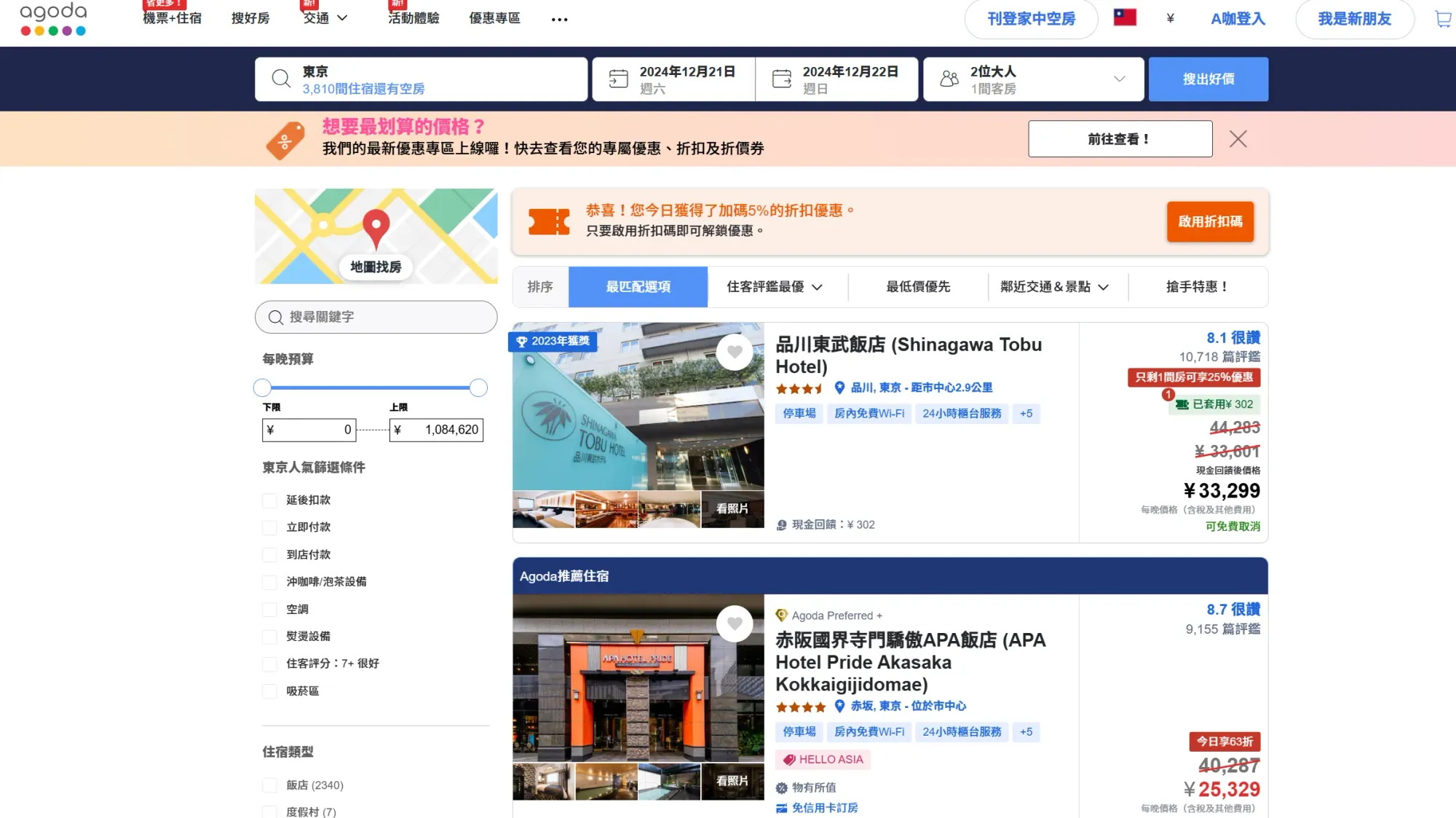
Task: Open 地圖找房 map thumbnail
Action: (376, 236)
